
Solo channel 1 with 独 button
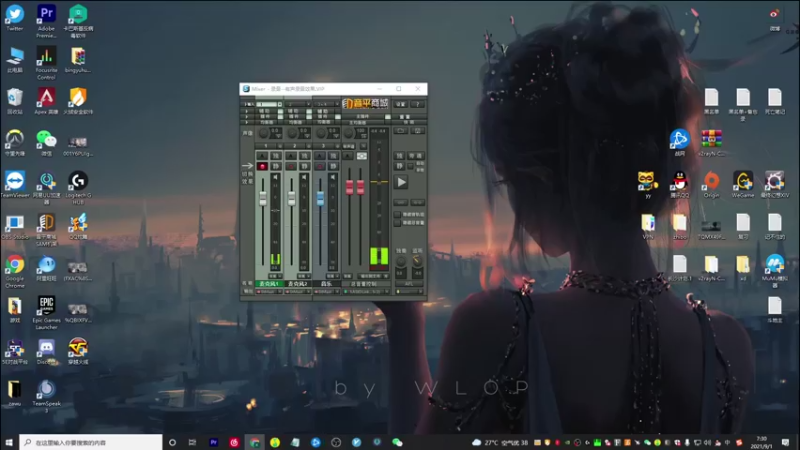[277, 156]
